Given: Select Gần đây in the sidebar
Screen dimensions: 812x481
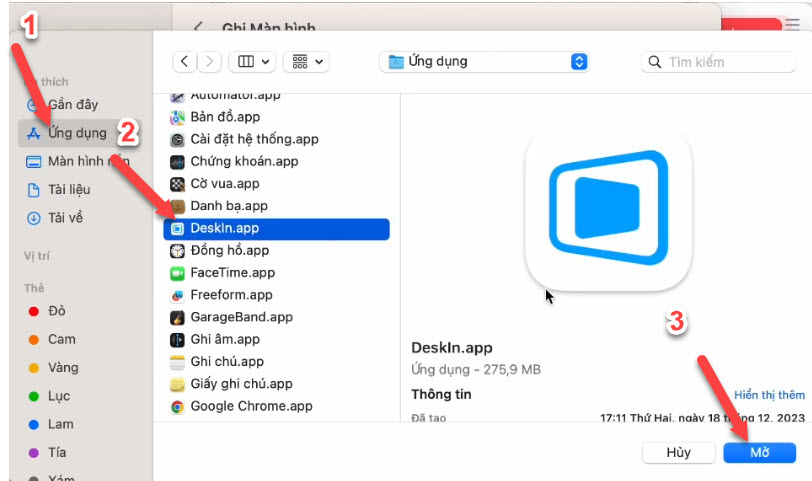Looking at the screenshot, I should point(79,105).
